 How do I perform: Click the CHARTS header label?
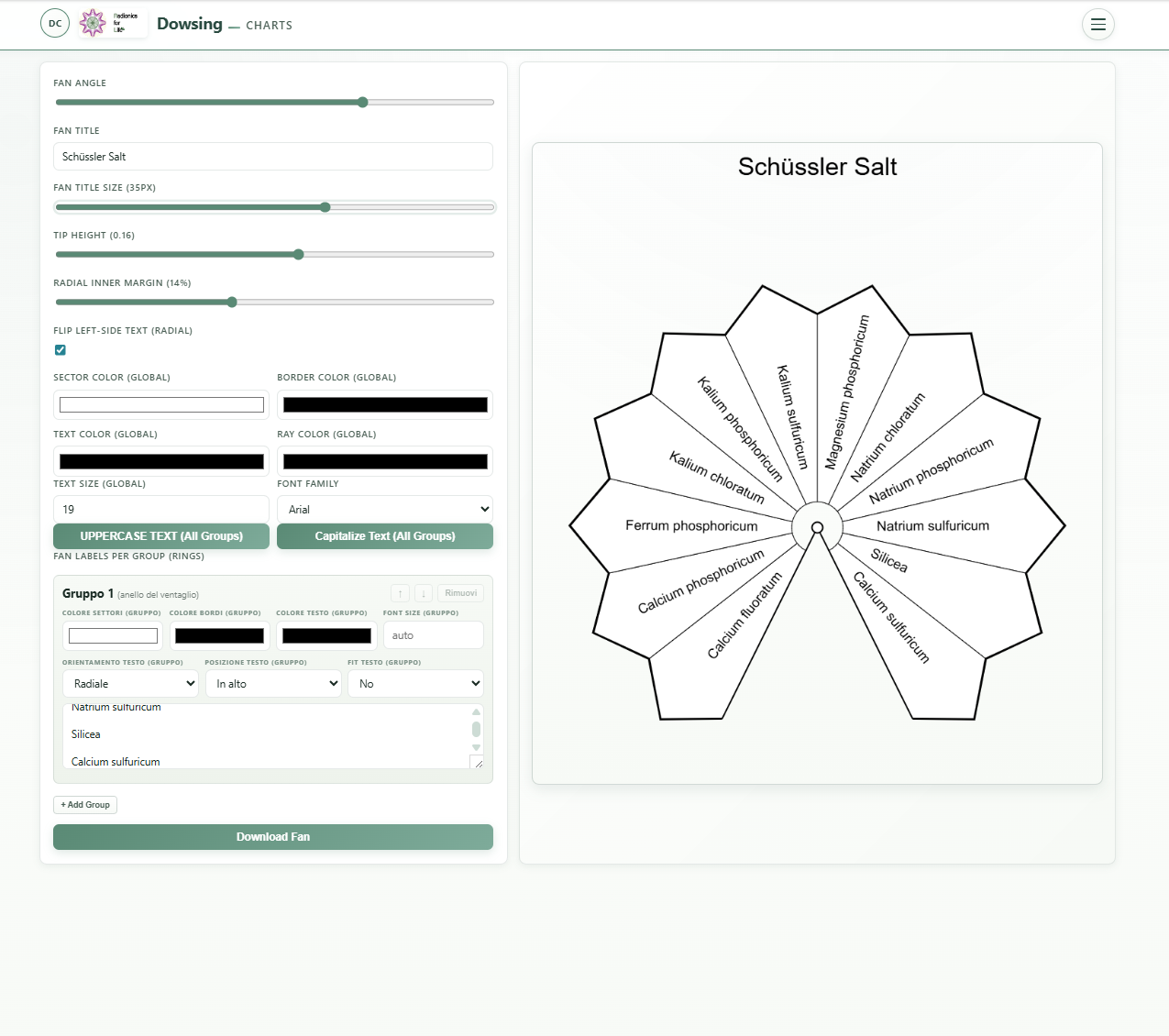tap(269, 26)
